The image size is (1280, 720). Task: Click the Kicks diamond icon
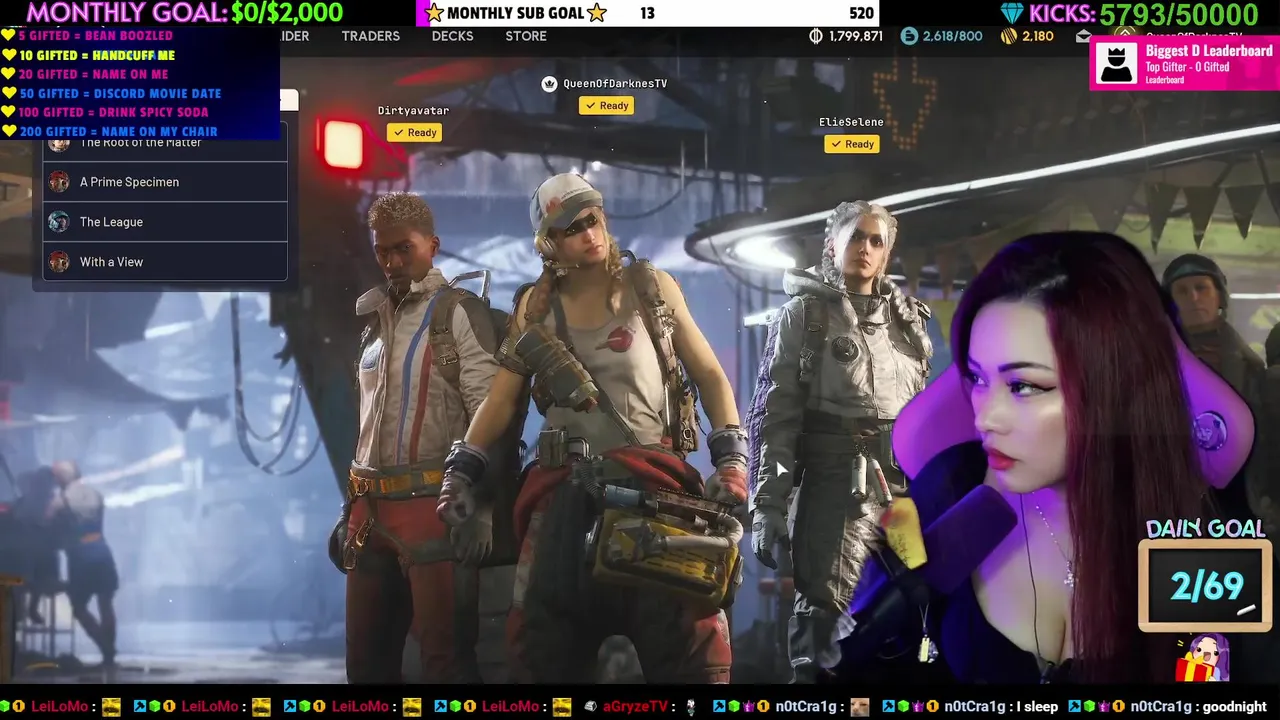pyautogui.click(x=1012, y=13)
